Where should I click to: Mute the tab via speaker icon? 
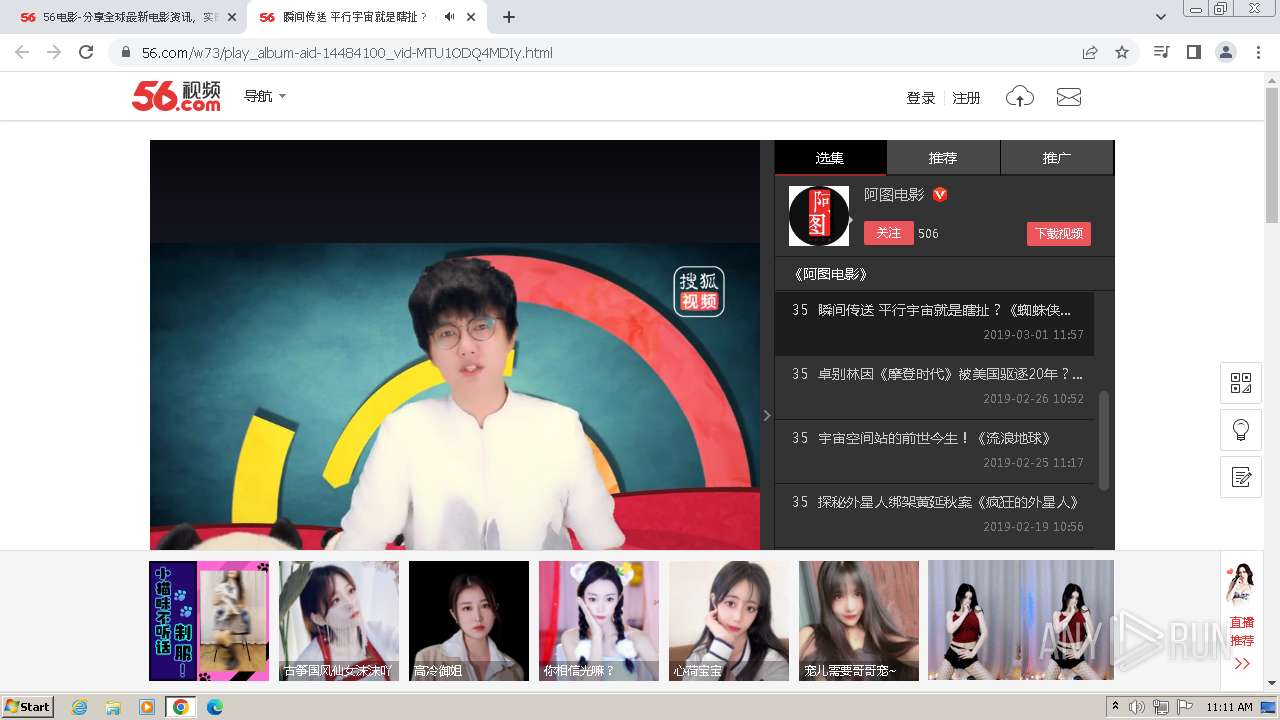coord(450,17)
